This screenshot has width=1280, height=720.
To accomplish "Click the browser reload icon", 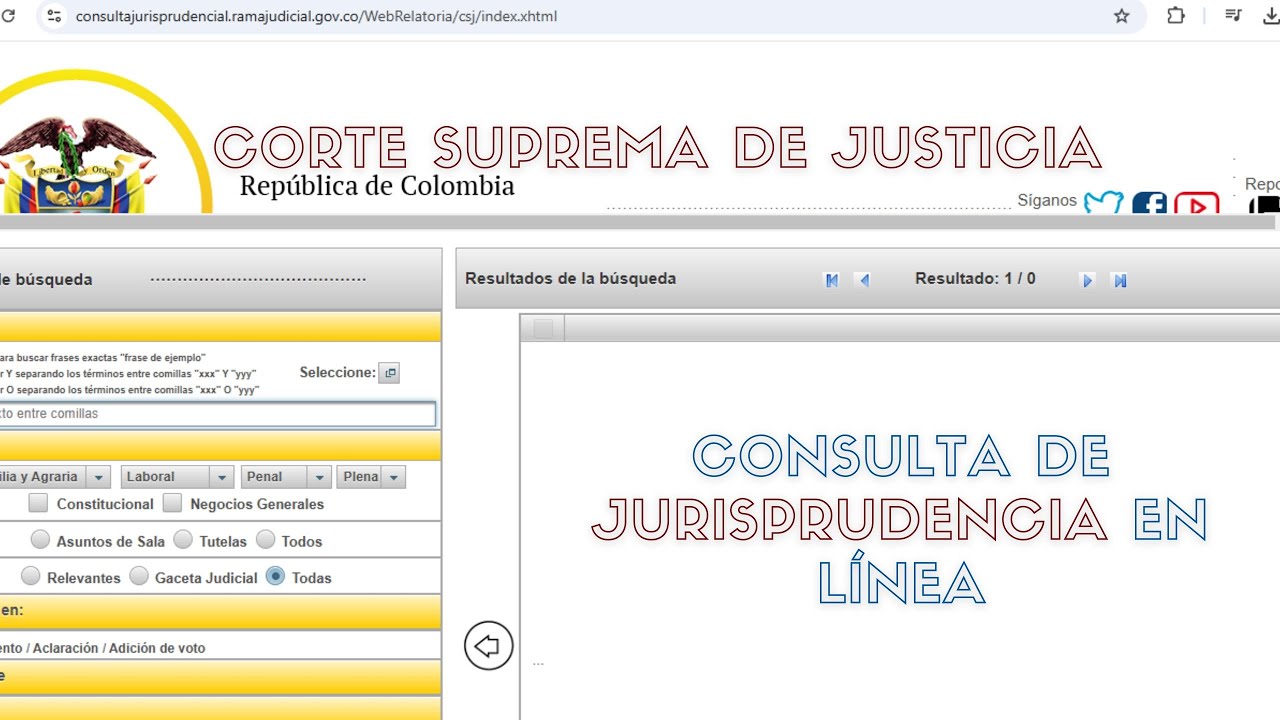I will tap(8, 16).
